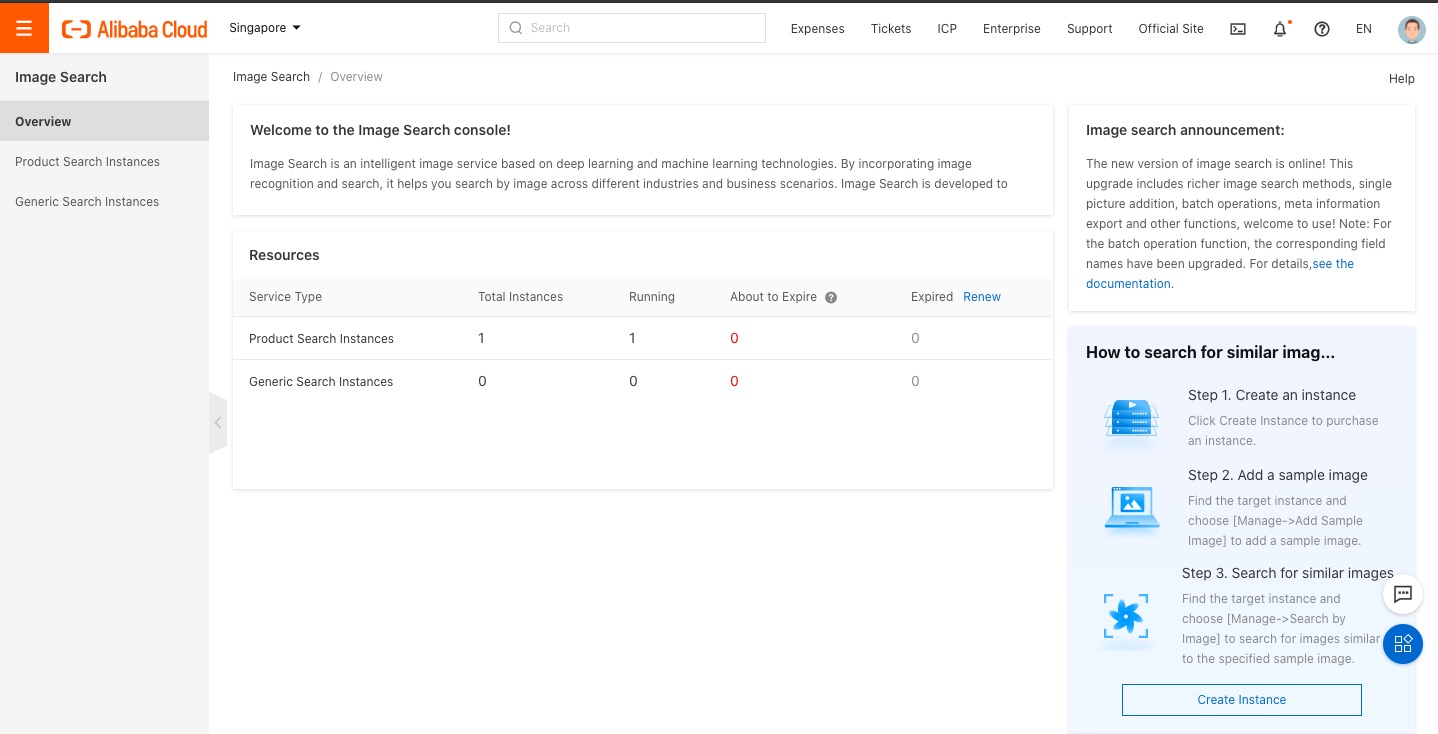Click the Running column header
1438x734 pixels.
(x=652, y=297)
